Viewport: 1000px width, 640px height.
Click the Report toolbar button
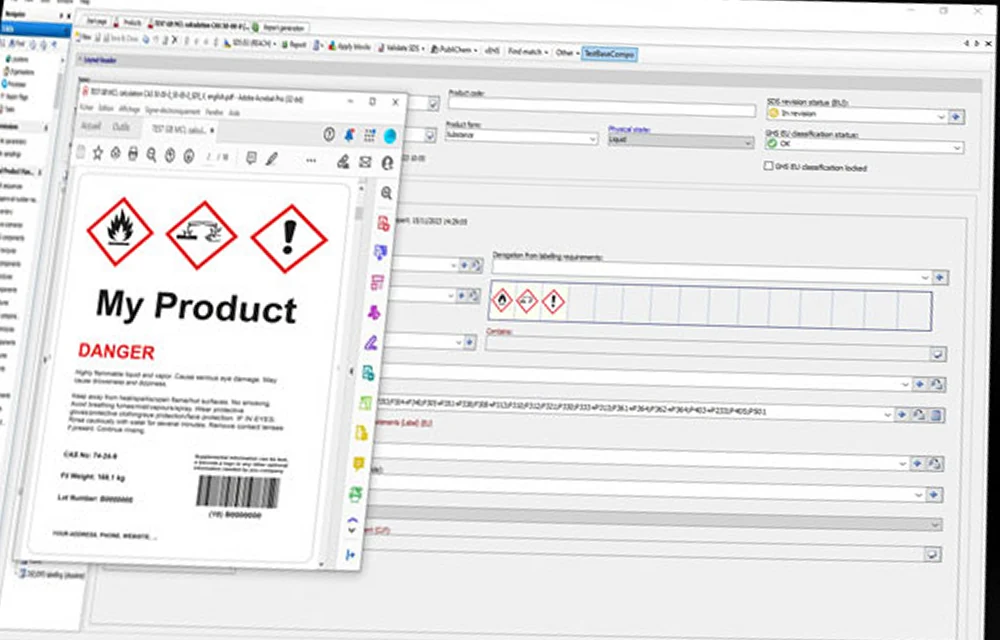click(294, 45)
